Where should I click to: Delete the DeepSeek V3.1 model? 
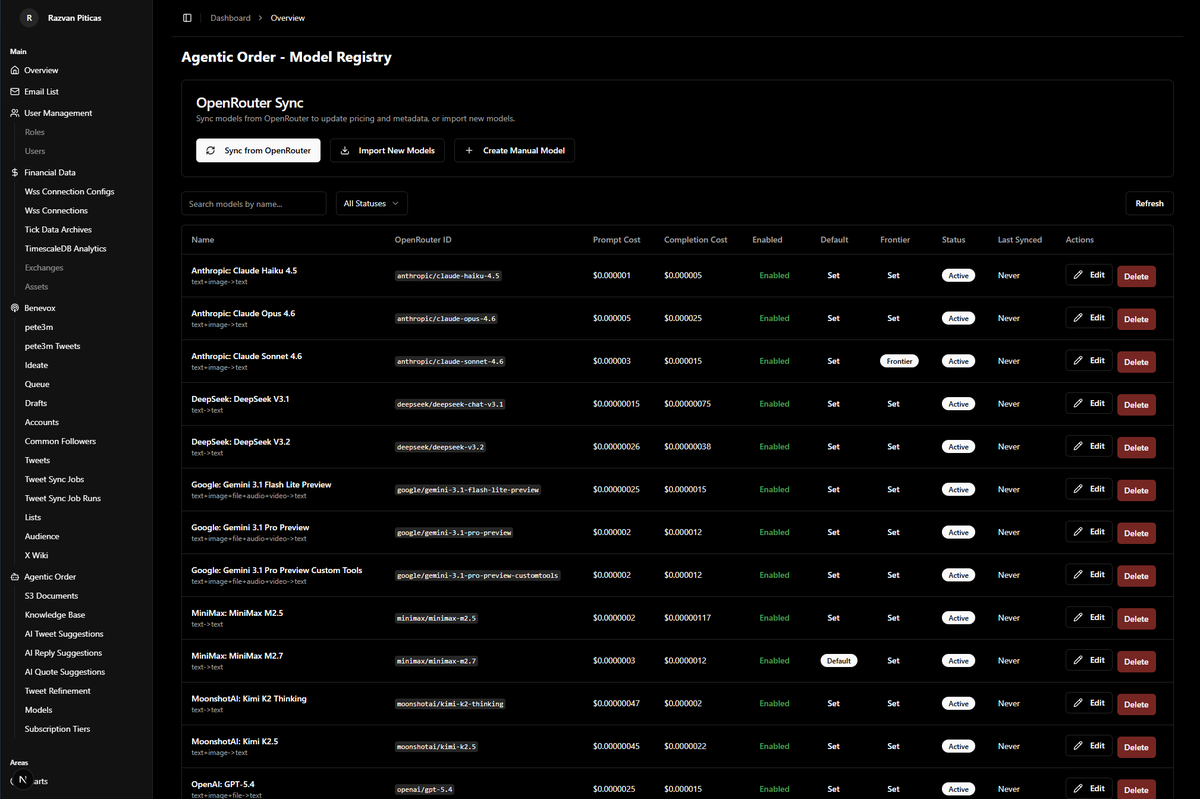point(1136,405)
